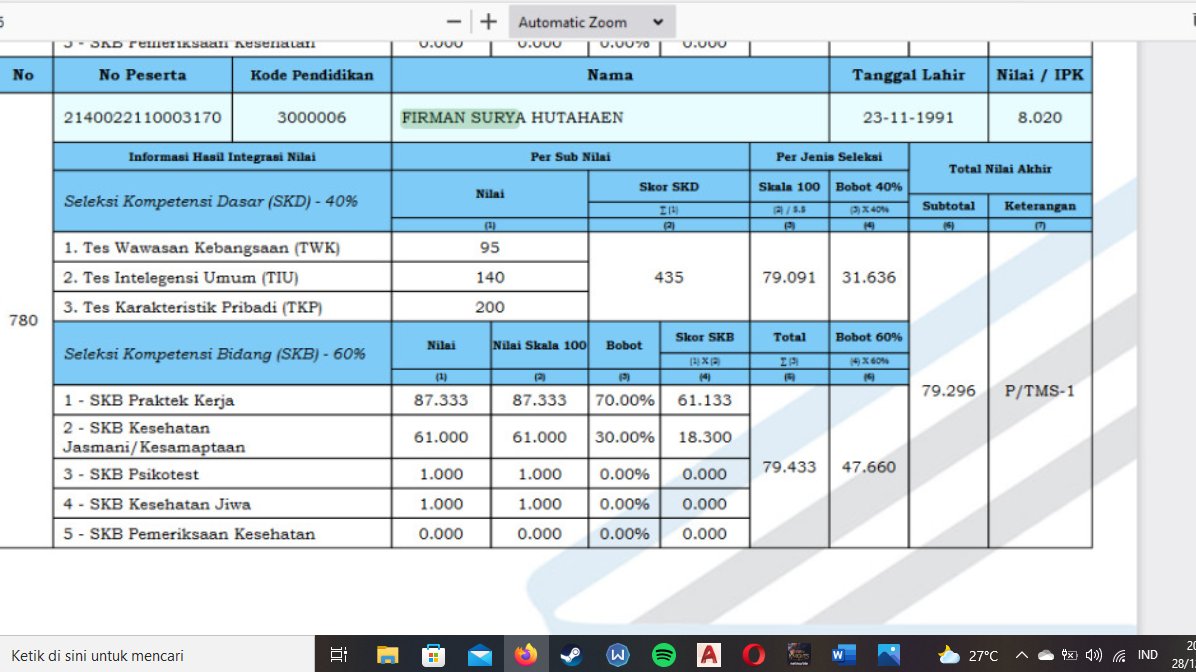Viewport: 1196px width, 672px height.
Task: Open the OneDrive cloud tray icon
Action: pyautogui.click(x=1046, y=655)
